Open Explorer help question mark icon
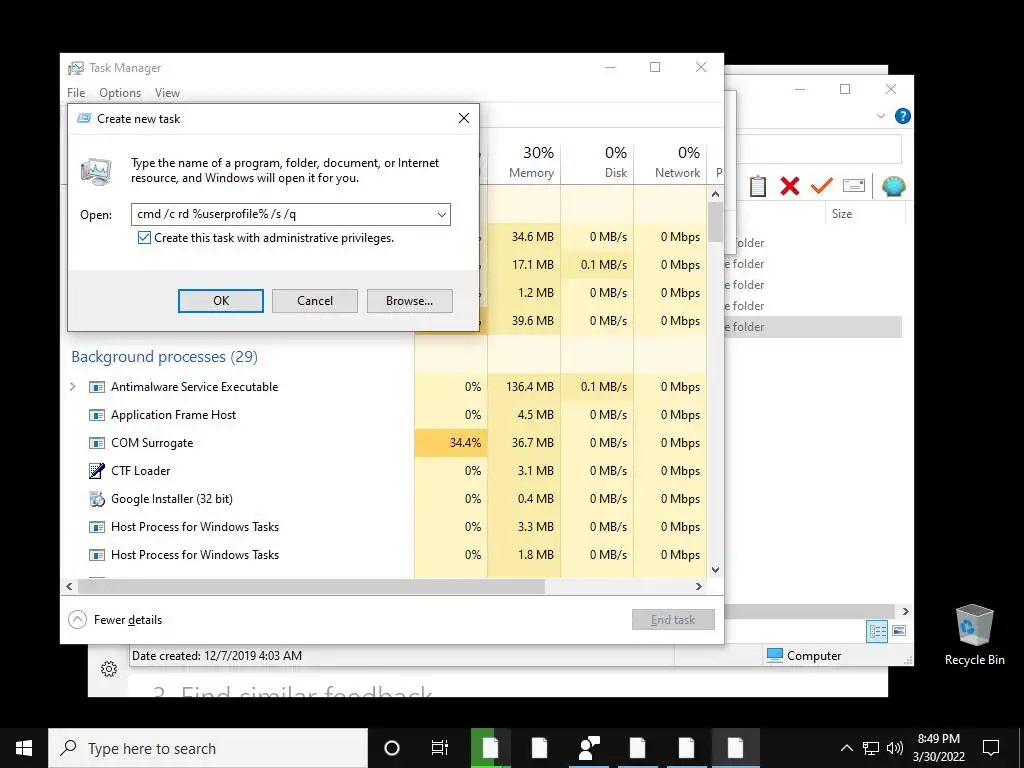 (903, 116)
